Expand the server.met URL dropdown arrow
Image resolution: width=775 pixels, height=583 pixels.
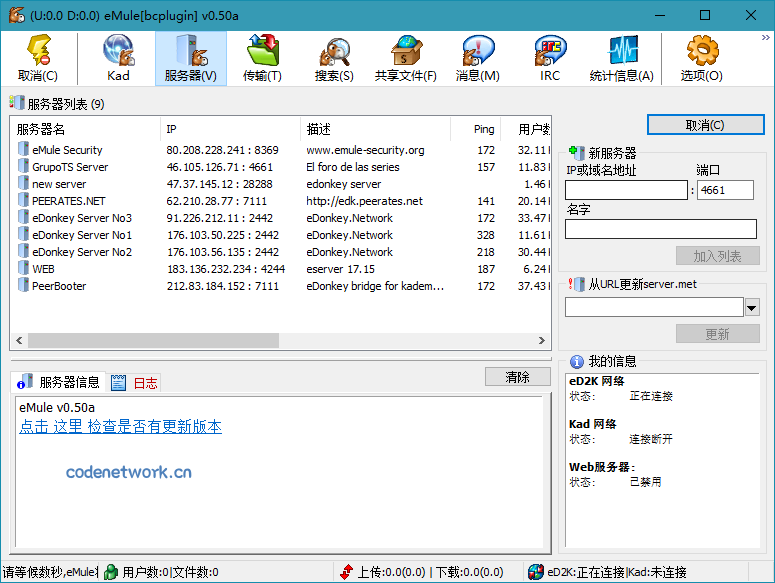752,307
